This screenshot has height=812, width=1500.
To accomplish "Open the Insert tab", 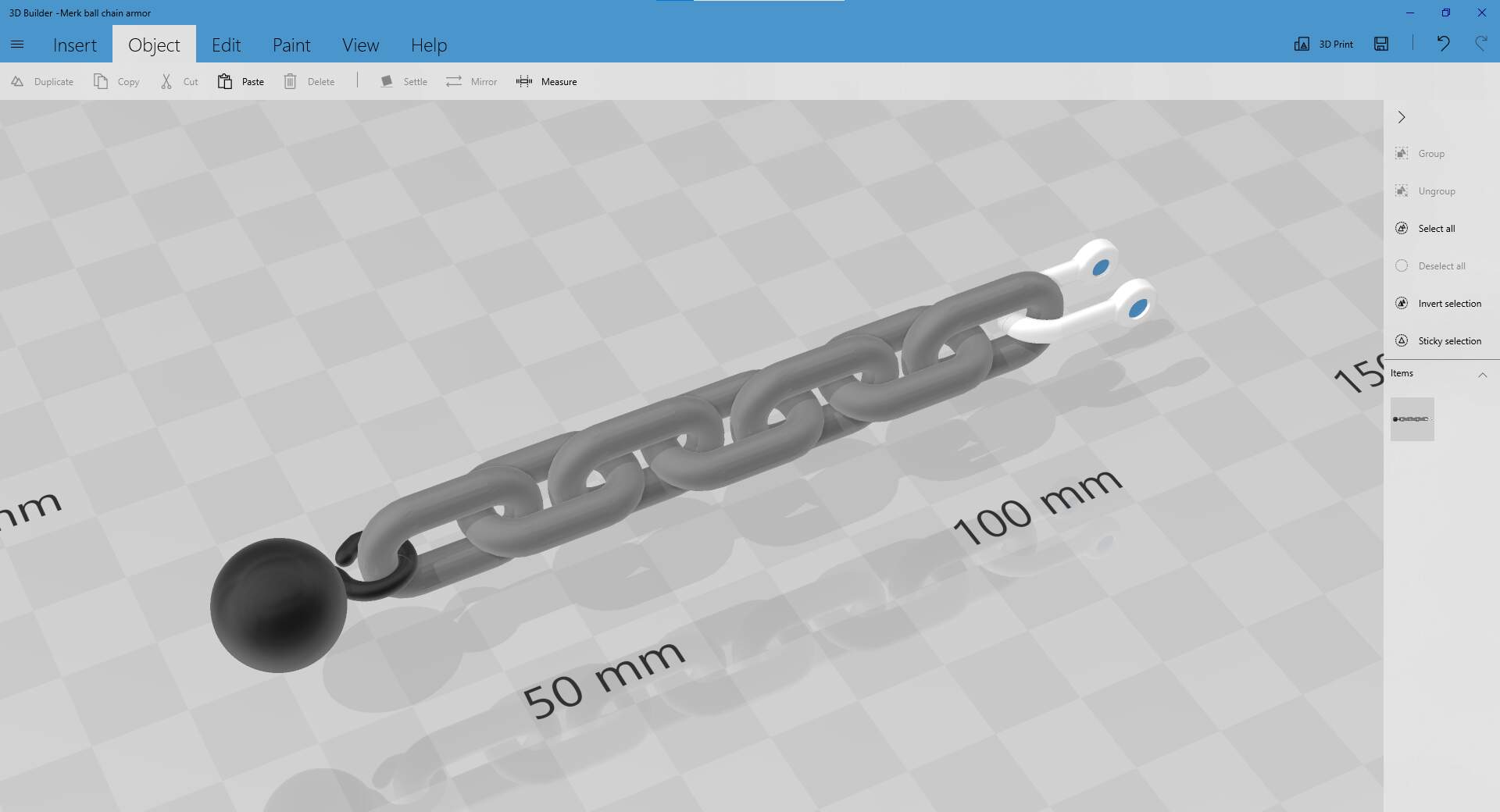I will [x=75, y=45].
